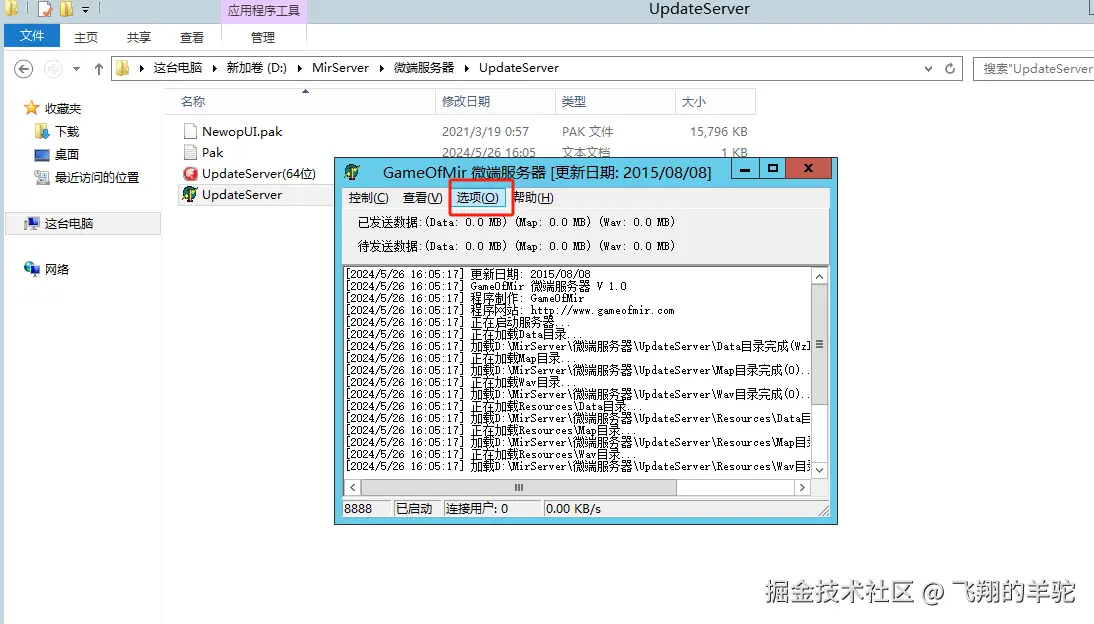The height and width of the screenshot is (624, 1094).
Task: Click the Explorer back arrow button
Action: (x=24, y=68)
